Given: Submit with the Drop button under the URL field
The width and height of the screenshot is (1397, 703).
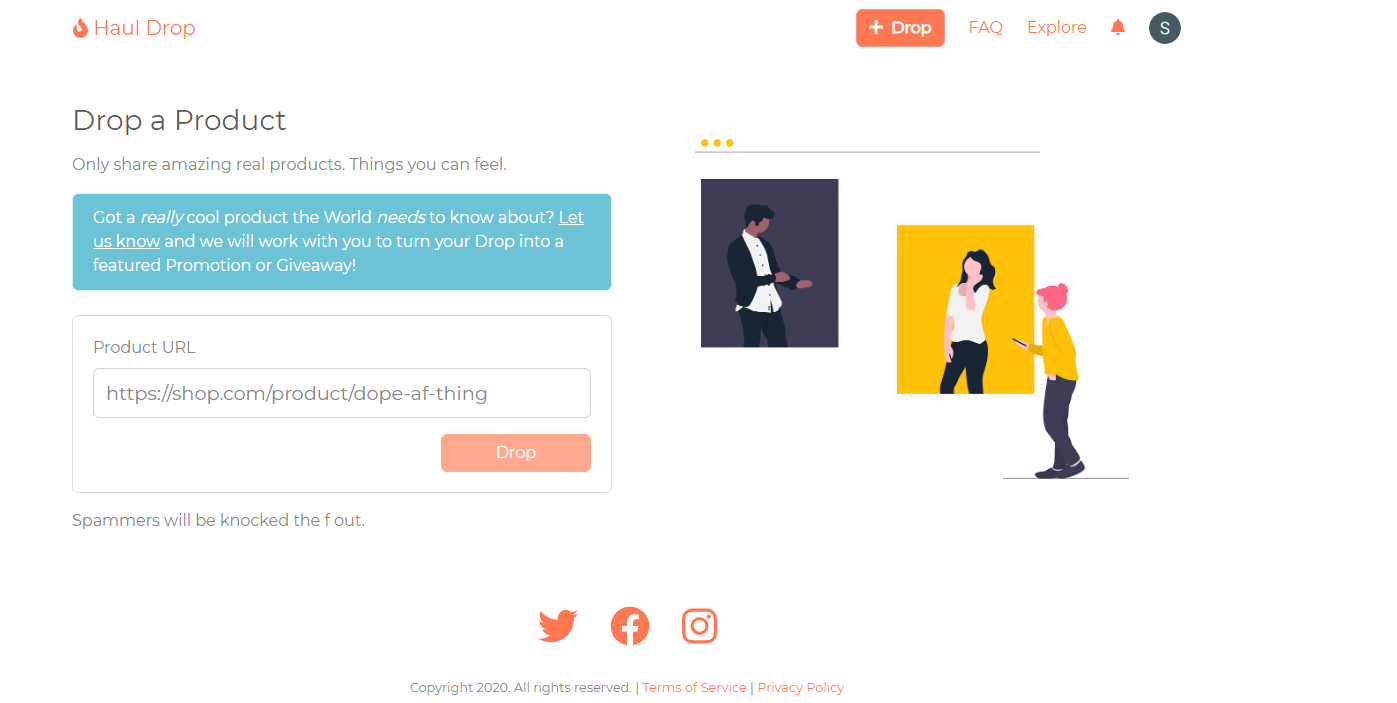Looking at the screenshot, I should pyautogui.click(x=516, y=452).
